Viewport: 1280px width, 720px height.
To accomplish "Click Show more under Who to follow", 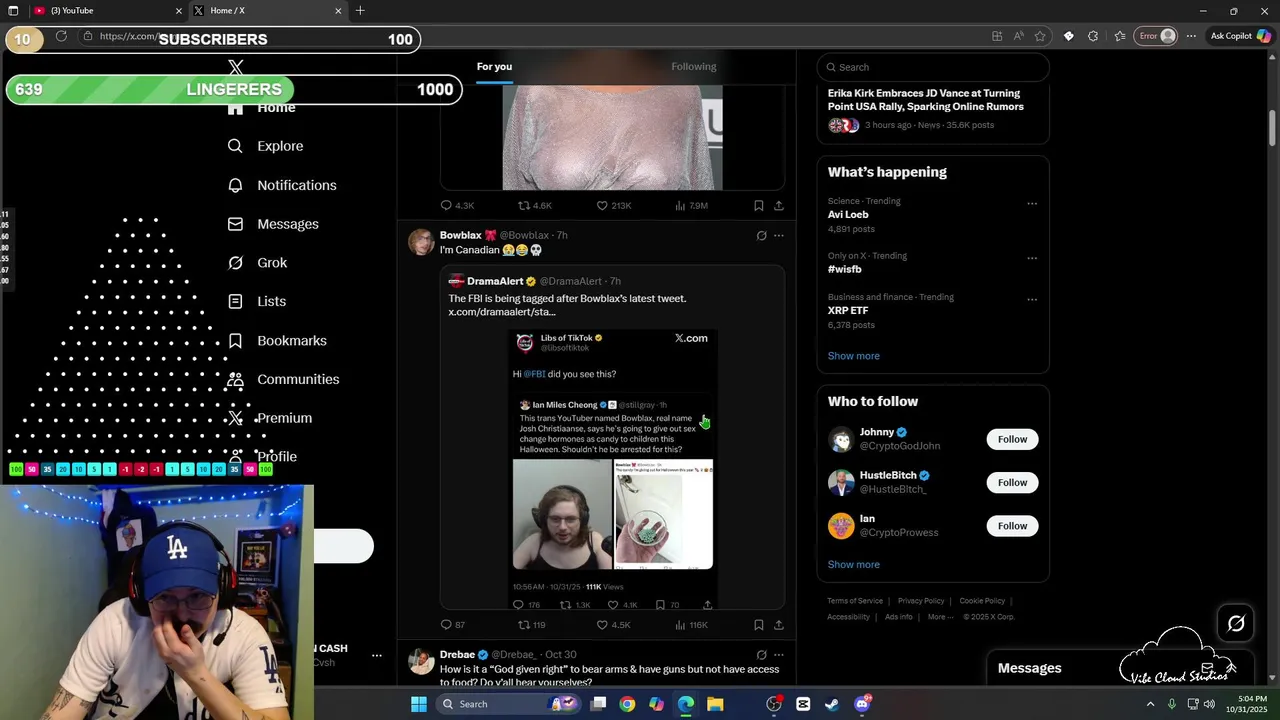I will click(853, 565).
